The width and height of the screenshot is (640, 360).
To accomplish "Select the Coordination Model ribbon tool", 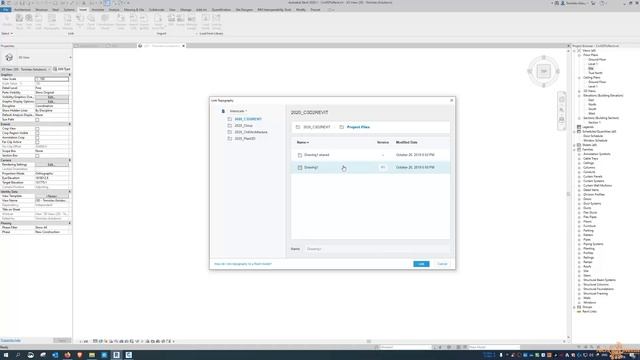I will tap(105, 21).
